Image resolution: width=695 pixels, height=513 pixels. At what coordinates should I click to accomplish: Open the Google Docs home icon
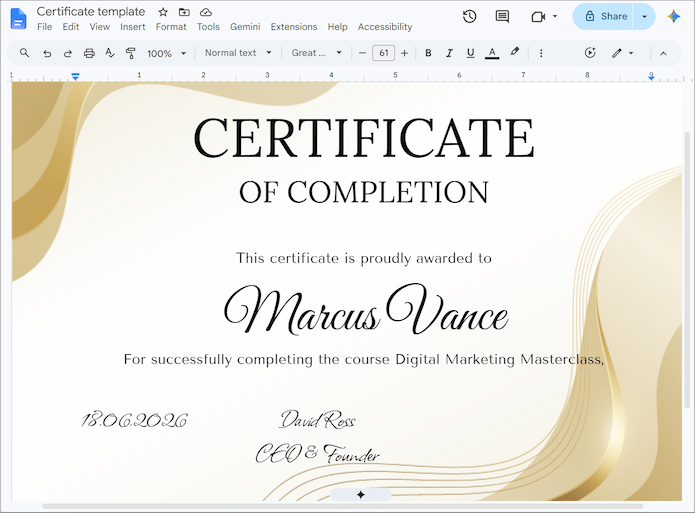tap(18, 19)
